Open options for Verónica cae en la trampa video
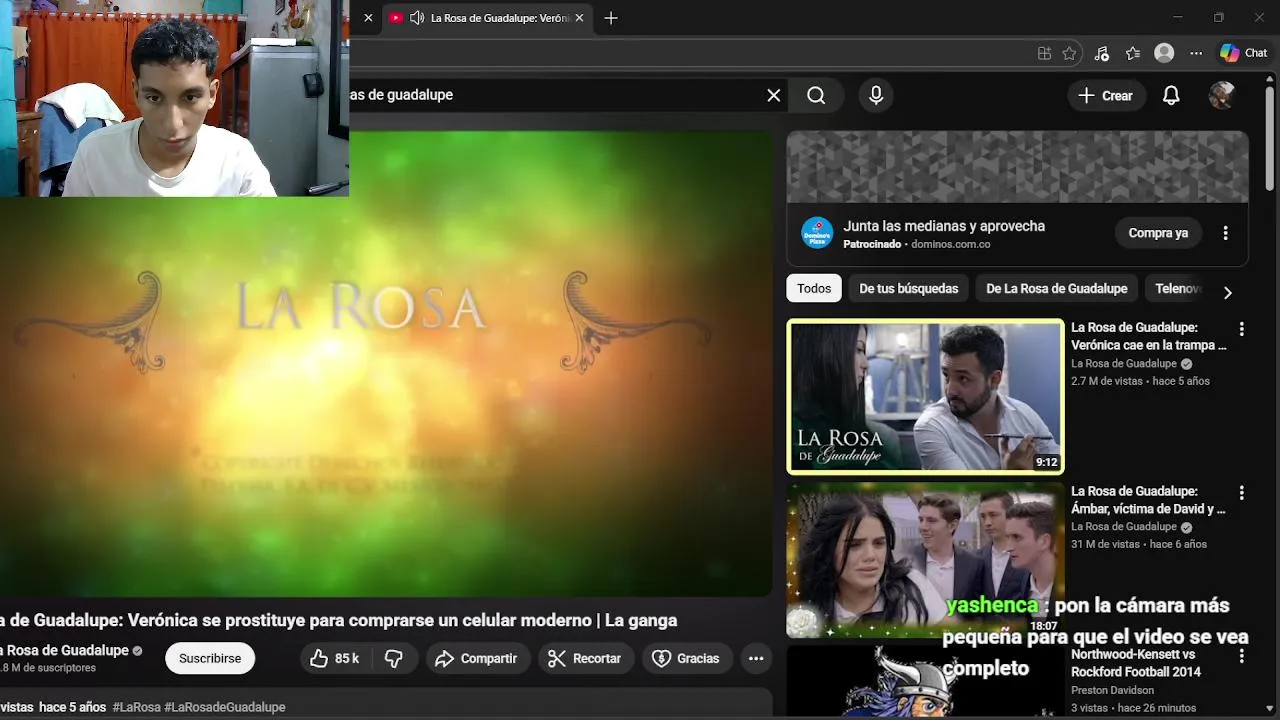 [x=1241, y=329]
